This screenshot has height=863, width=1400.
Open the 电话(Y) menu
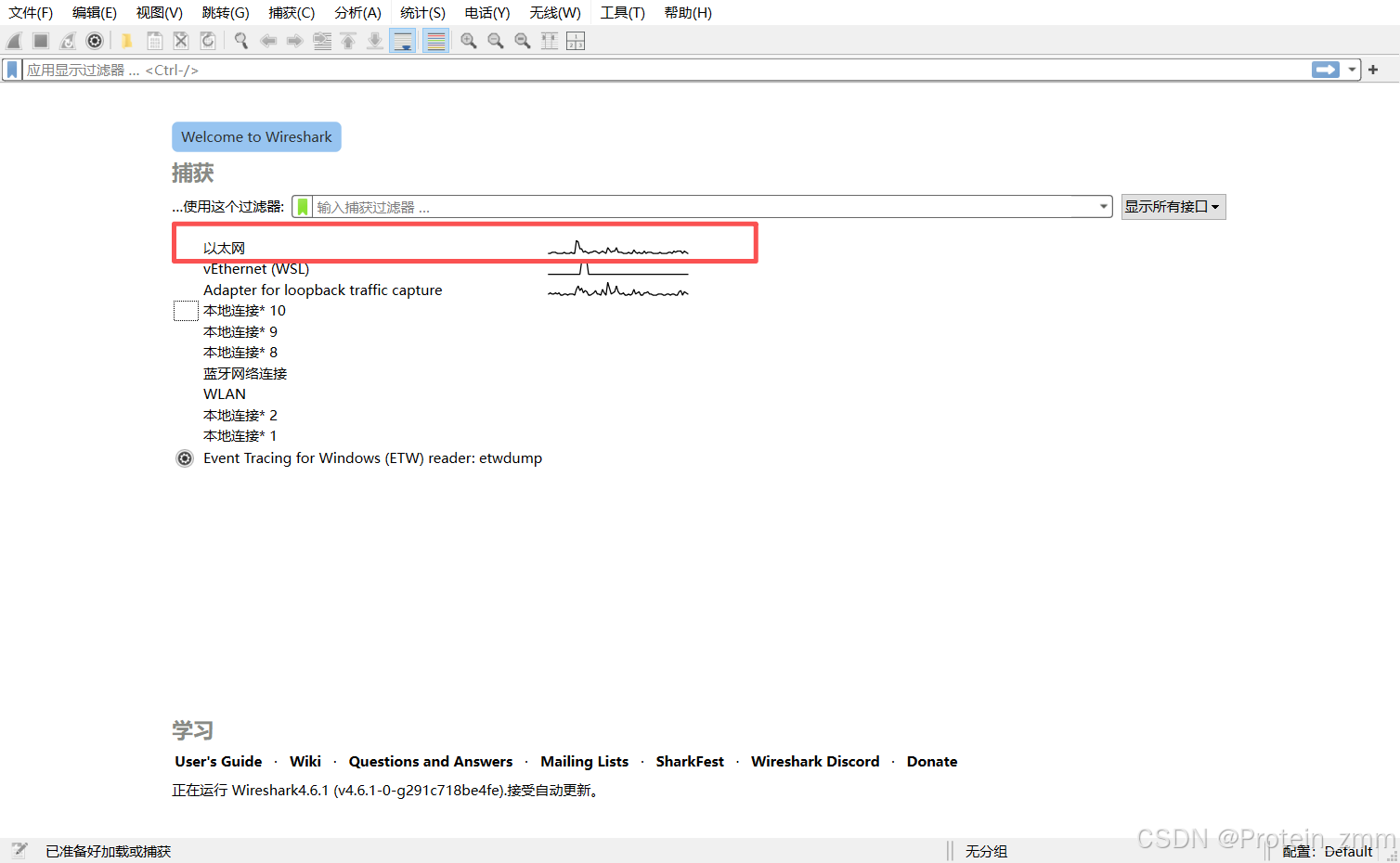[487, 13]
